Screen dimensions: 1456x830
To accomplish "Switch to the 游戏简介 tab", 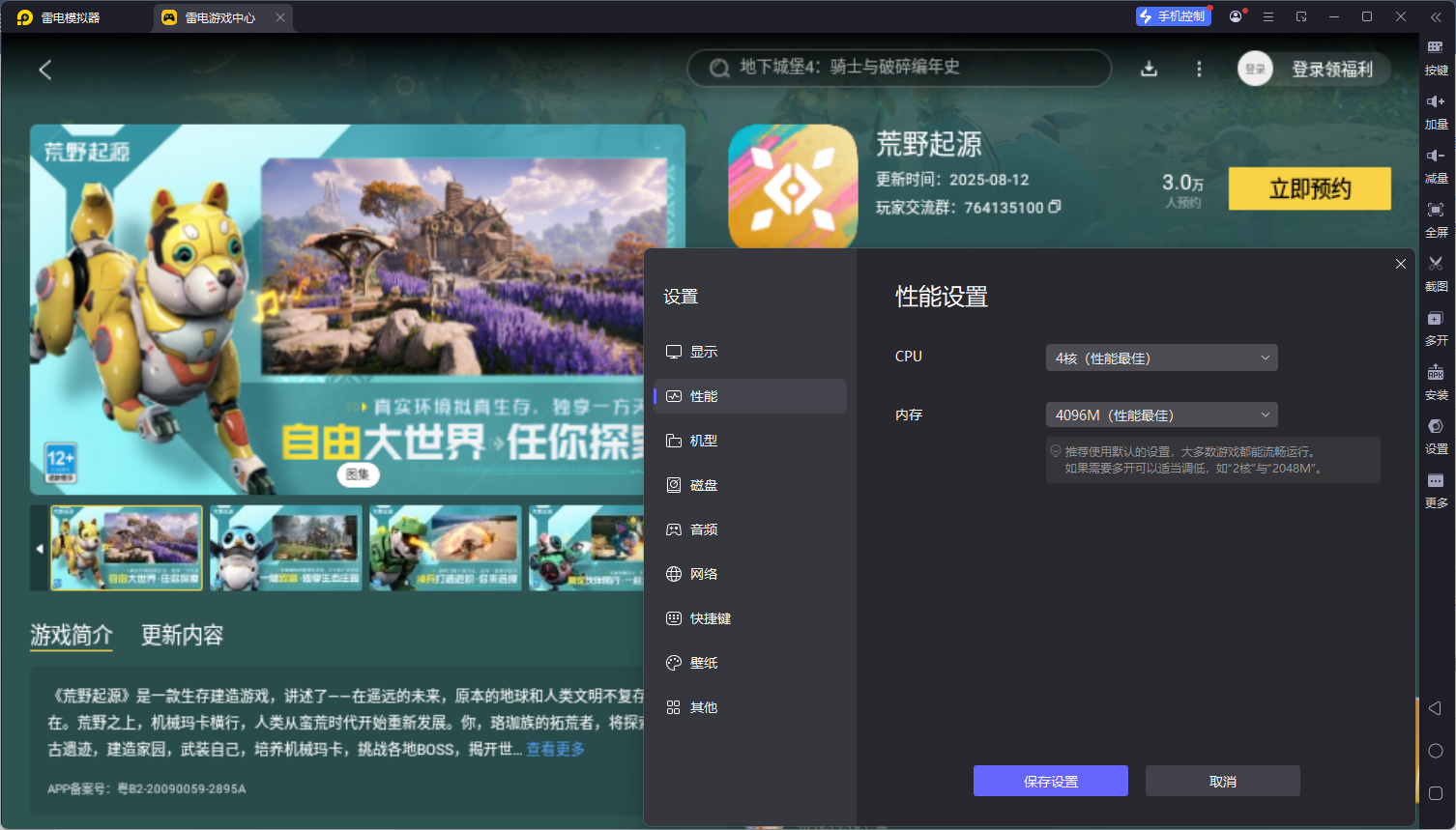I will 72,635.
